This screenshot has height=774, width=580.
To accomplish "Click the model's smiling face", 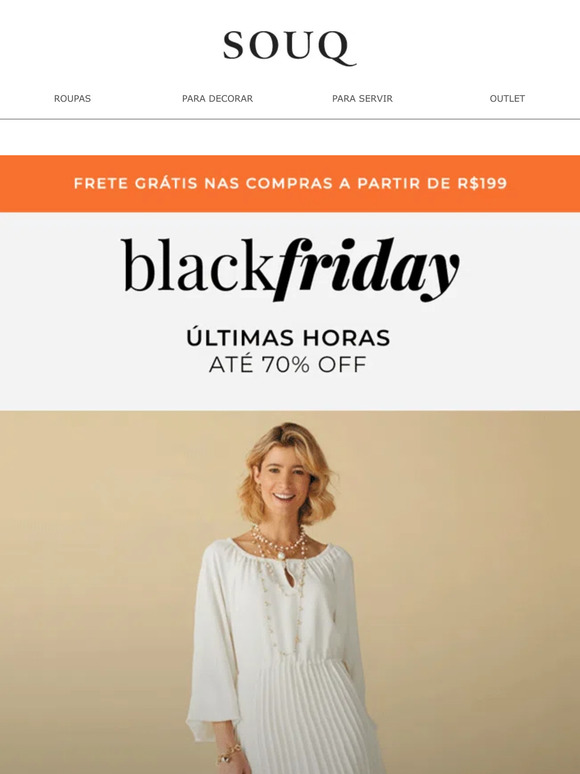I will click(x=283, y=480).
